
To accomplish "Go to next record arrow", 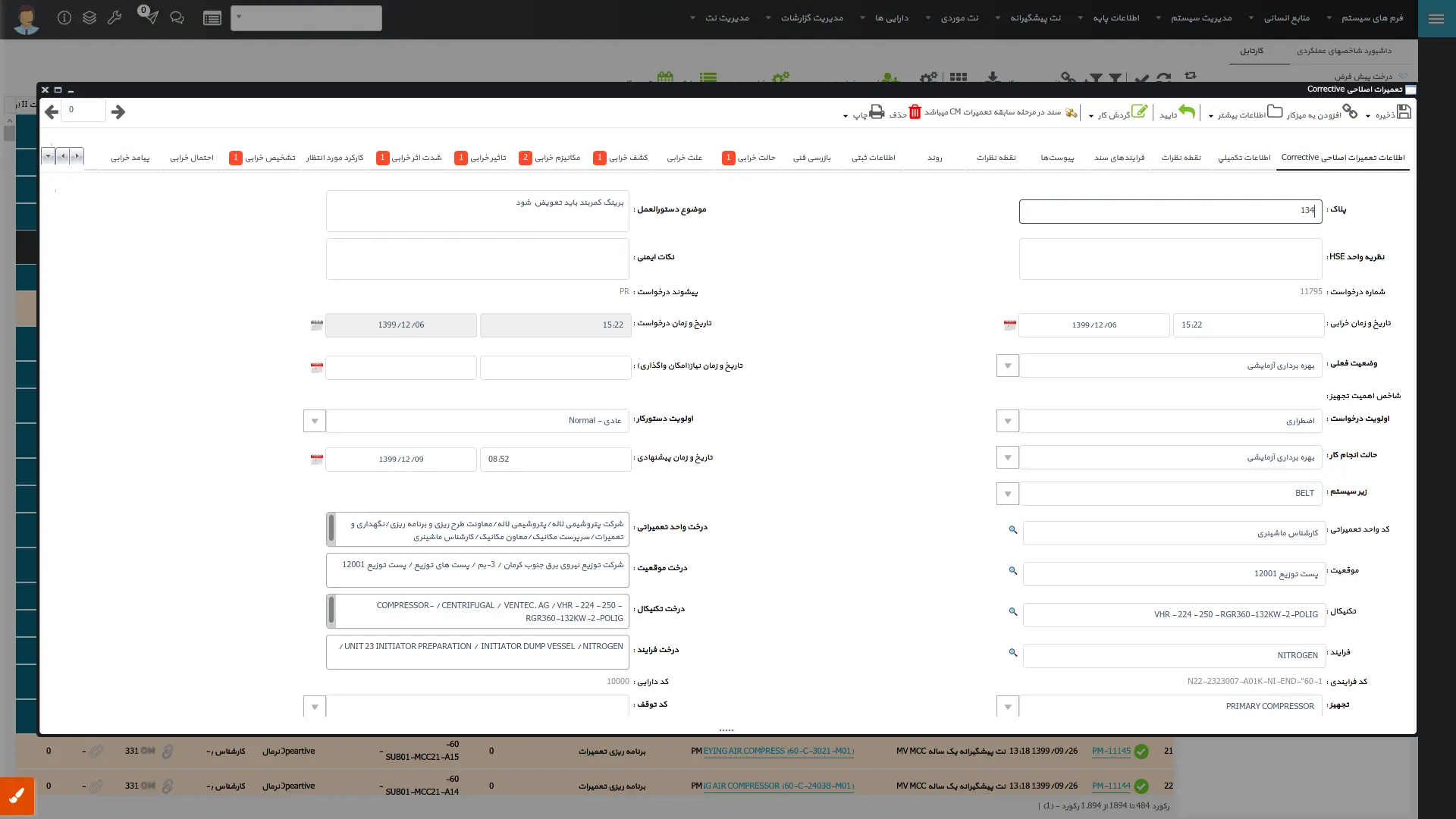I will (x=118, y=112).
